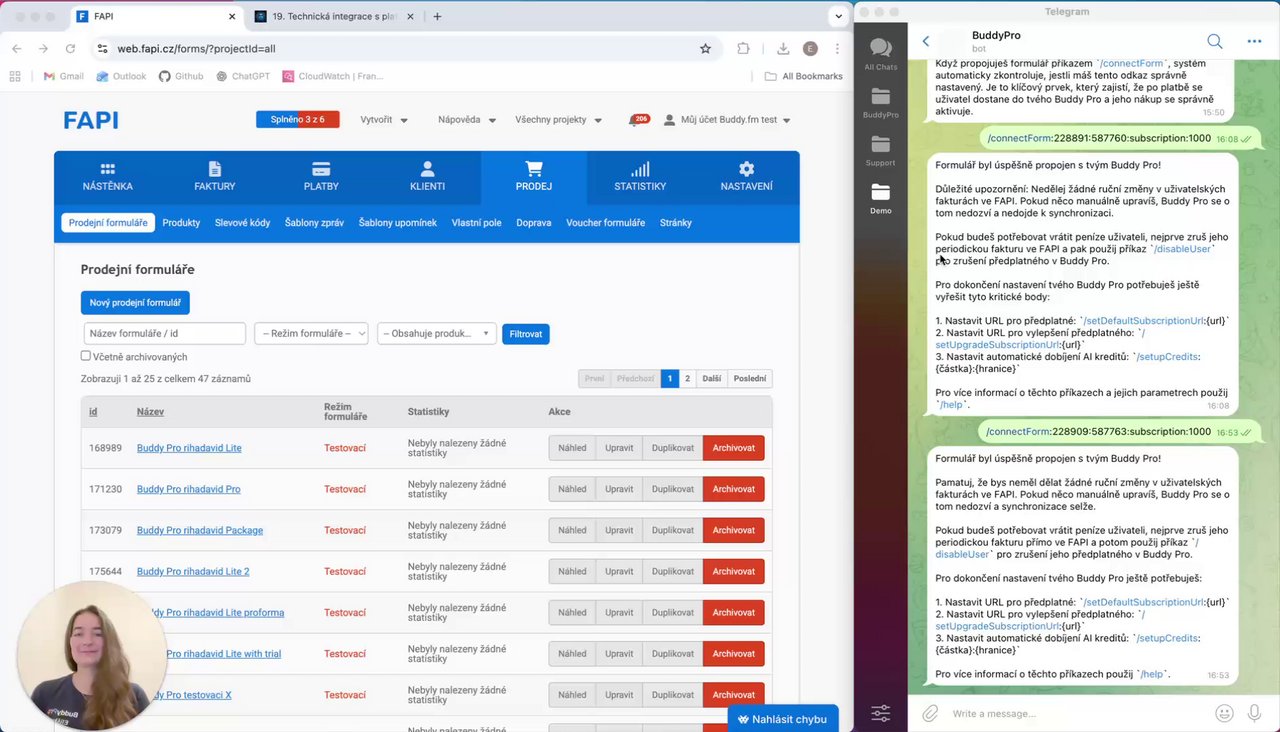
Task: Search within the BuddyPro chat
Action: [1214, 41]
